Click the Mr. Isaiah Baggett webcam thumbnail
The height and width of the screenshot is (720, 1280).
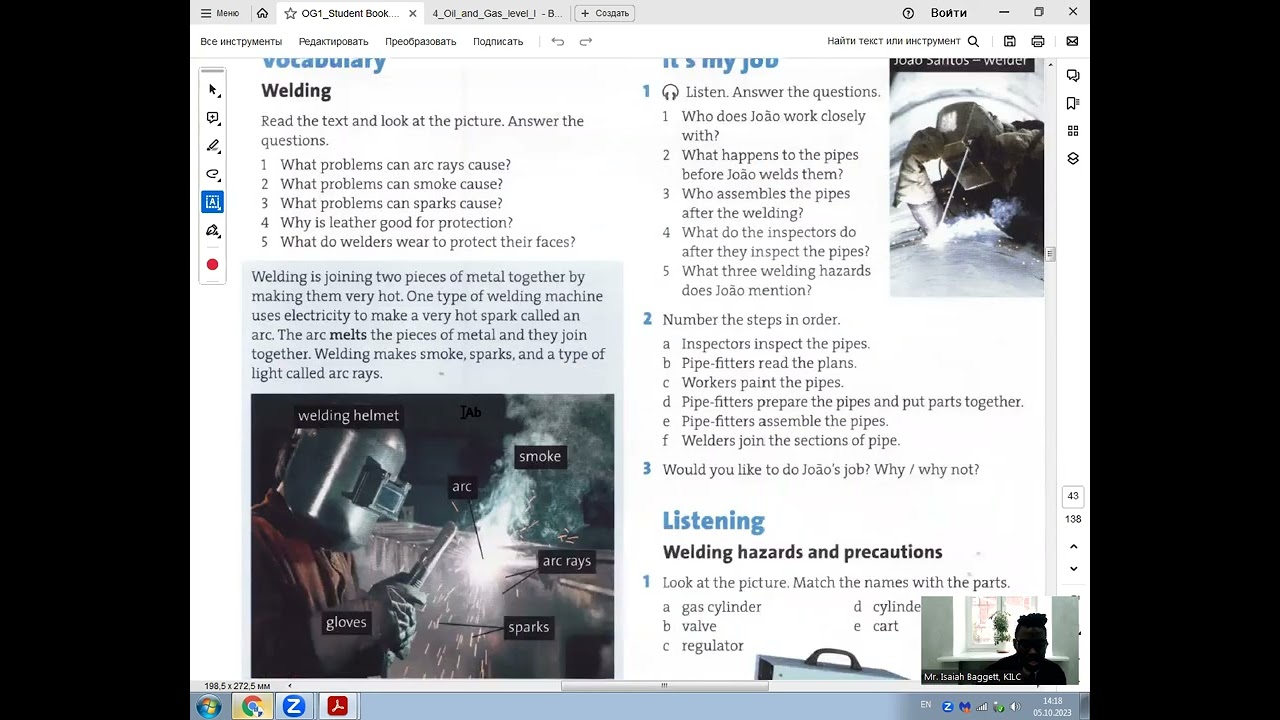(1000, 640)
